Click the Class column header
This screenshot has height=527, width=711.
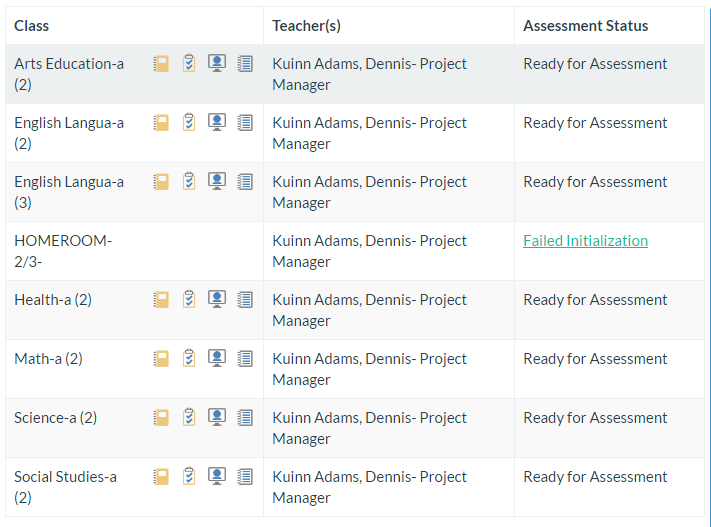pyautogui.click(x=32, y=26)
